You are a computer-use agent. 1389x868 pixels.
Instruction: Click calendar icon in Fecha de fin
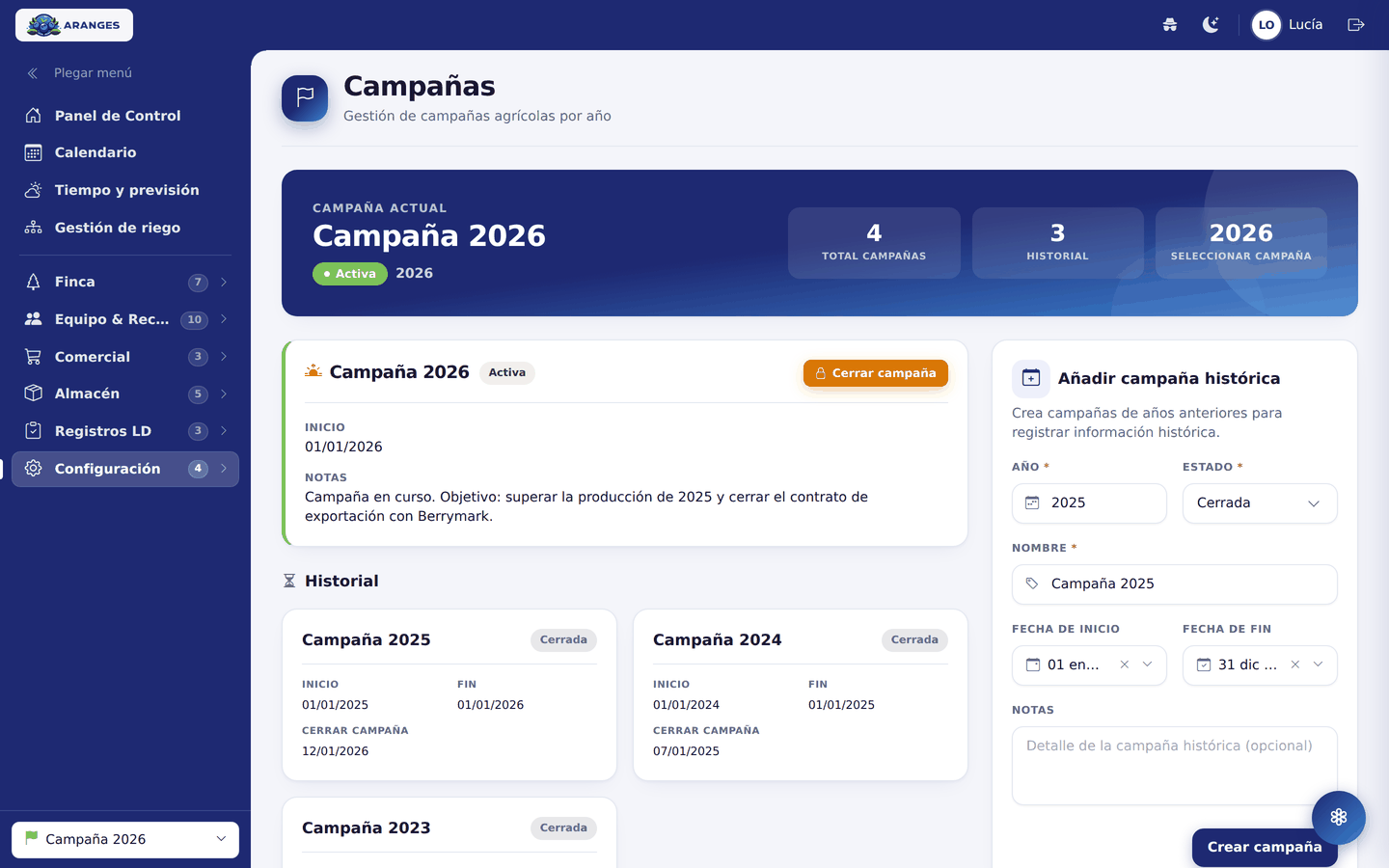coord(1204,665)
